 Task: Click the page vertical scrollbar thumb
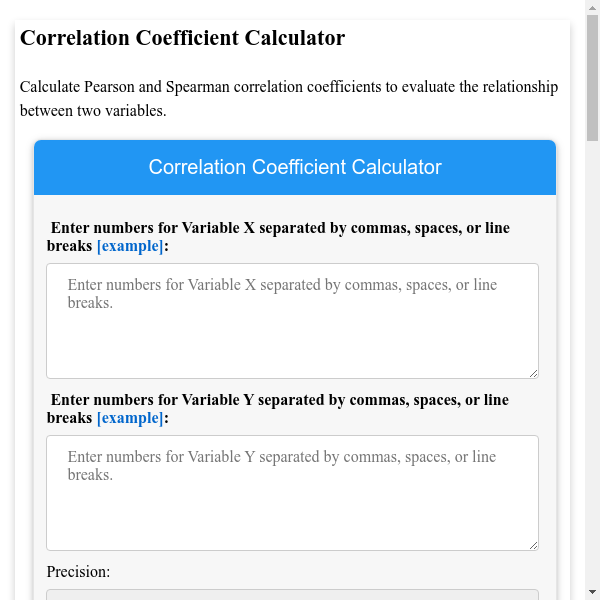click(592, 80)
